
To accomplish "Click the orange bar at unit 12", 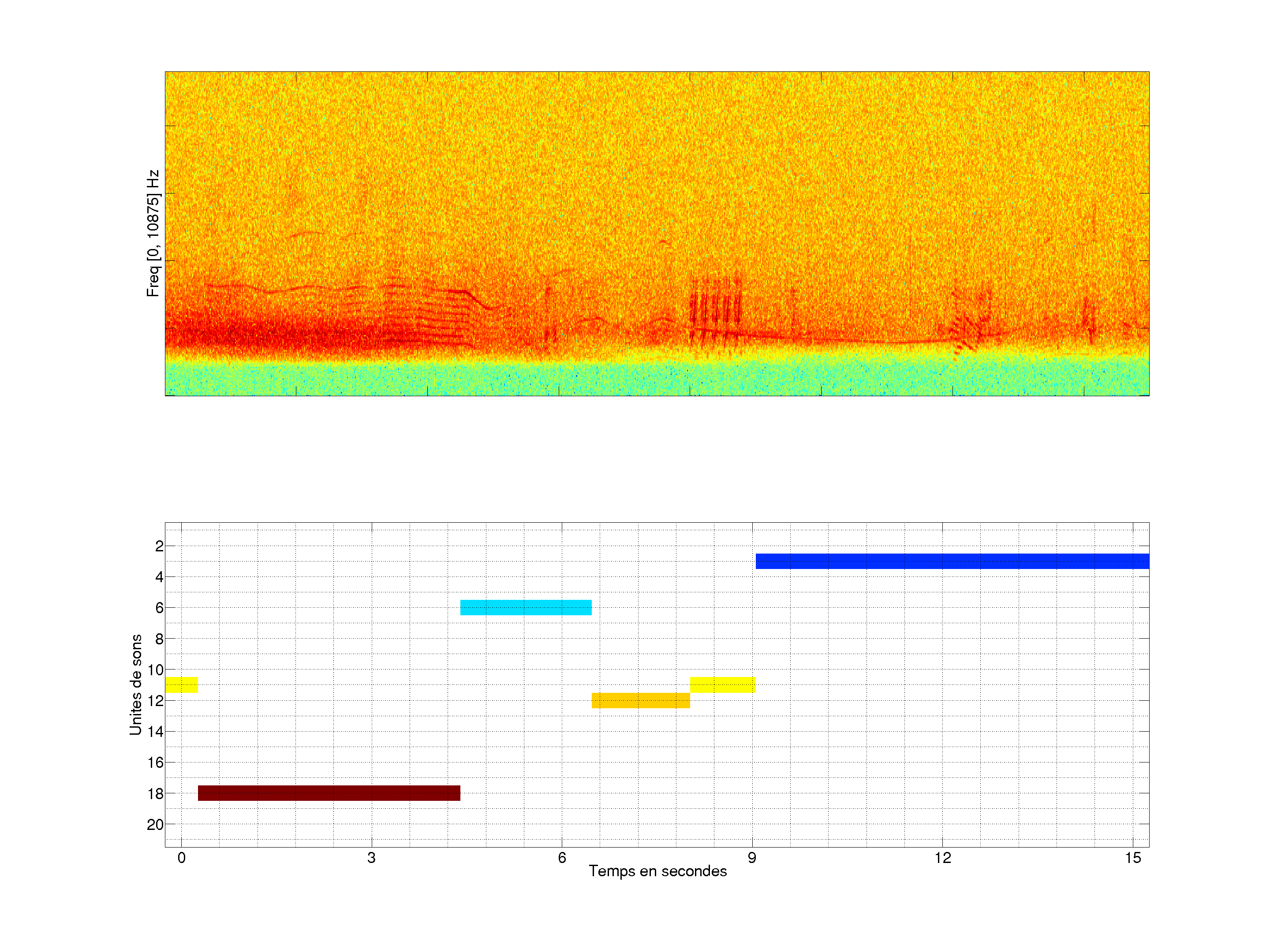I will point(641,701).
